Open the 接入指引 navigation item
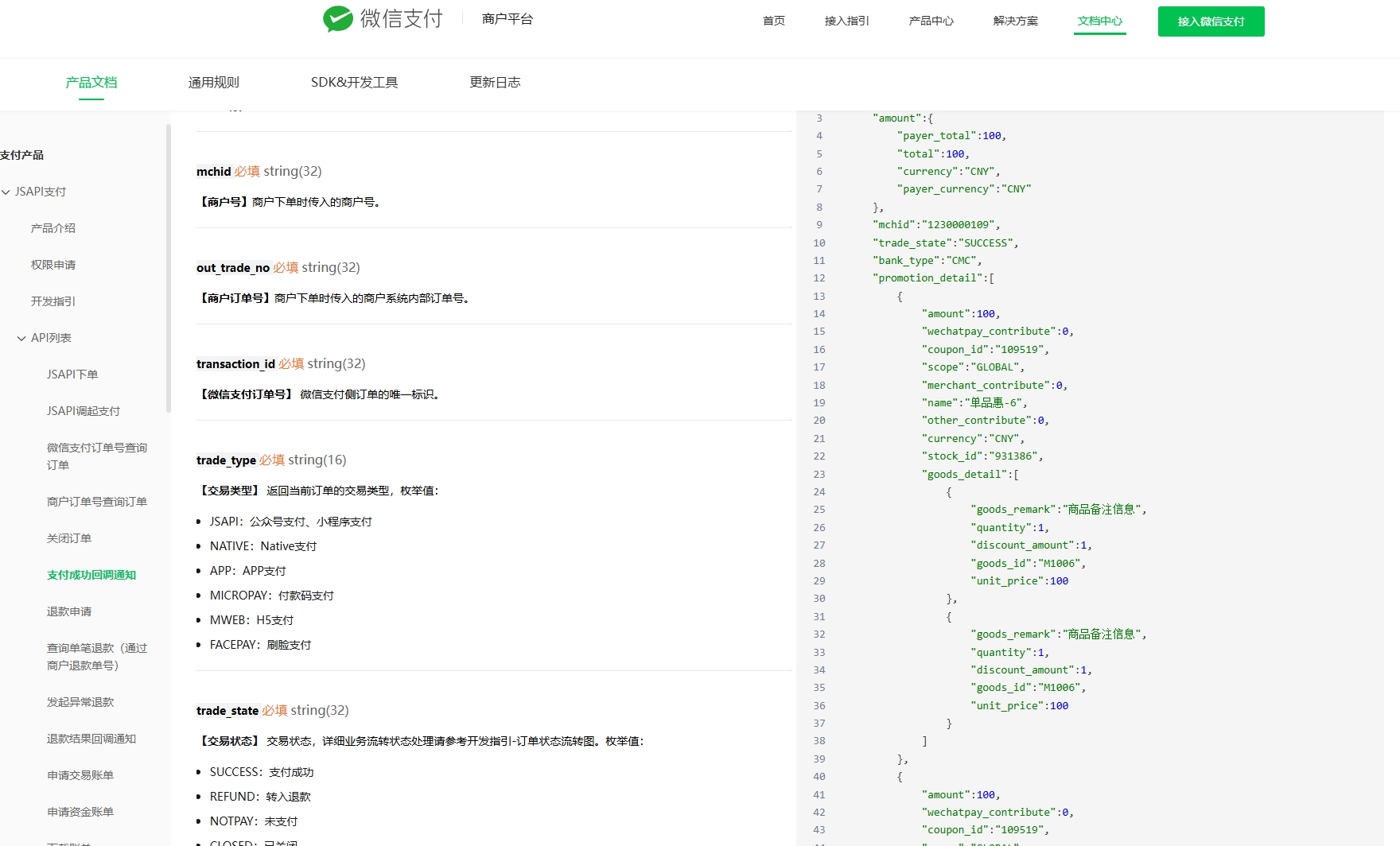 pyautogui.click(x=847, y=21)
